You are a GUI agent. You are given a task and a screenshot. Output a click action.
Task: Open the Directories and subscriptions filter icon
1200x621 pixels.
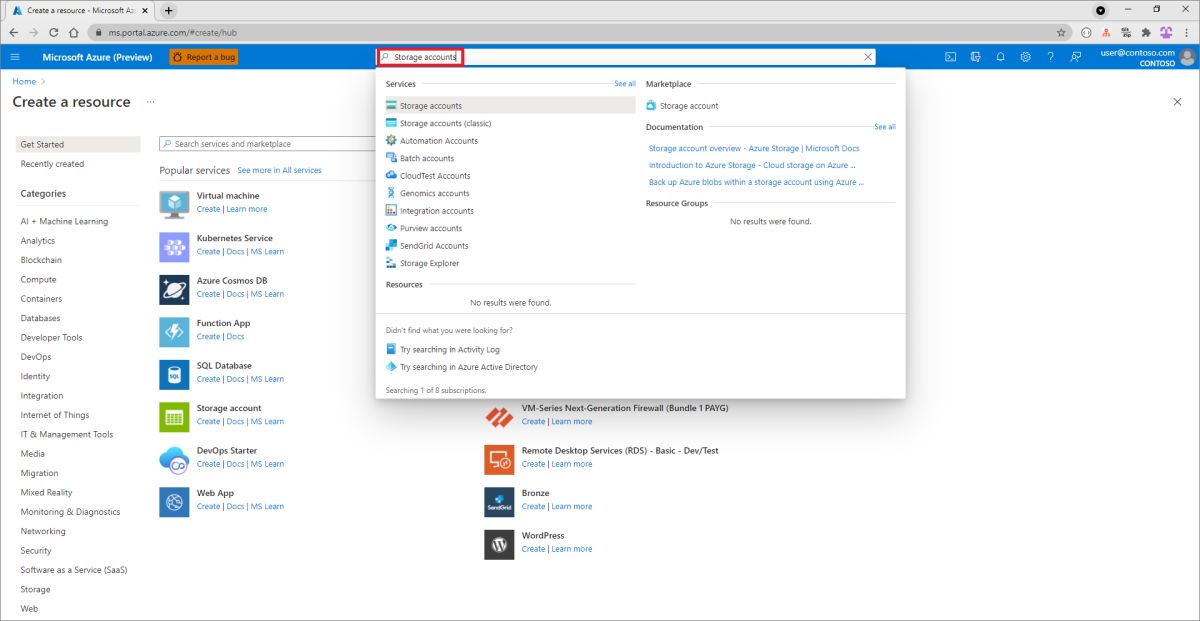coord(976,57)
